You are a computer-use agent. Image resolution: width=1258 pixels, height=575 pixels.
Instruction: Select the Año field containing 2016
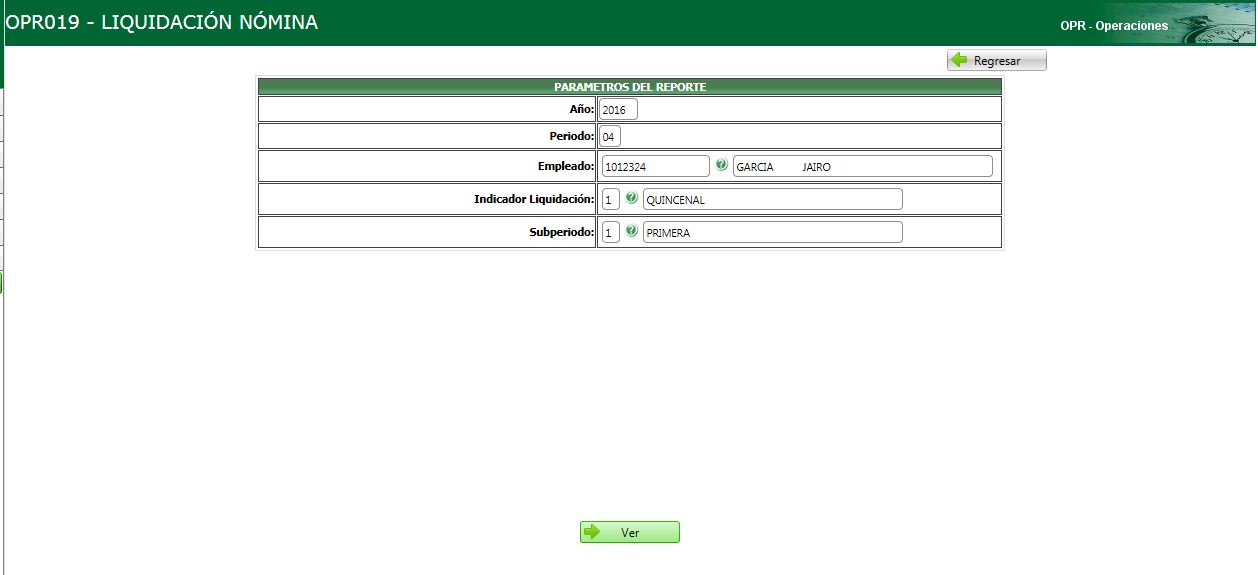619,109
